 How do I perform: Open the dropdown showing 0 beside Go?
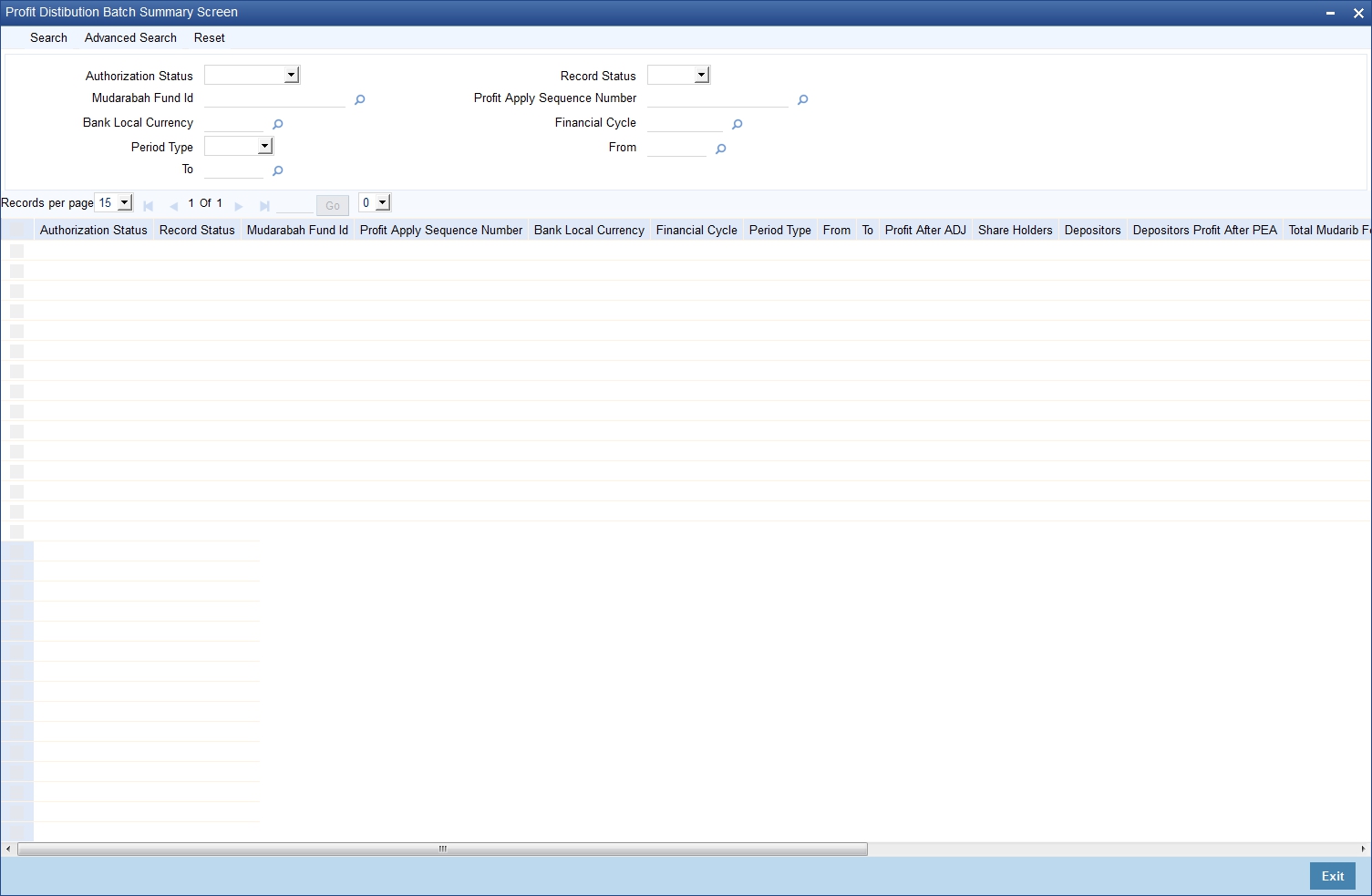[x=375, y=202]
